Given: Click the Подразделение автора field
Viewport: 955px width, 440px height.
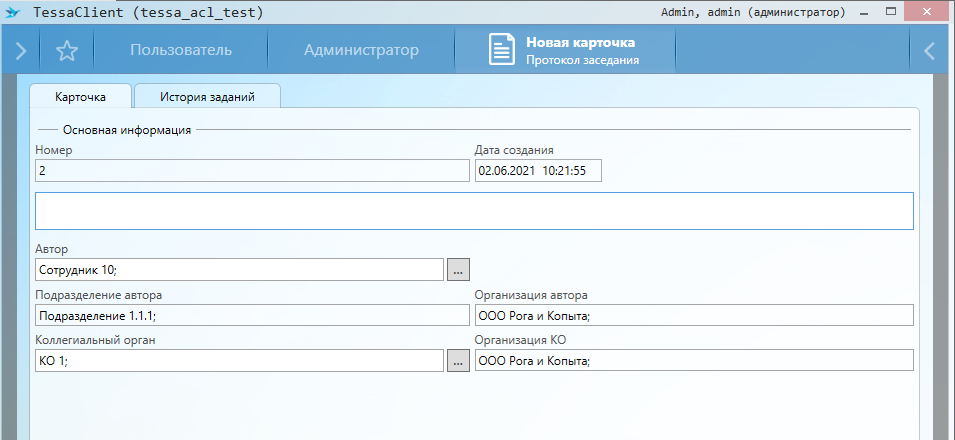Looking at the screenshot, I should point(251,316).
